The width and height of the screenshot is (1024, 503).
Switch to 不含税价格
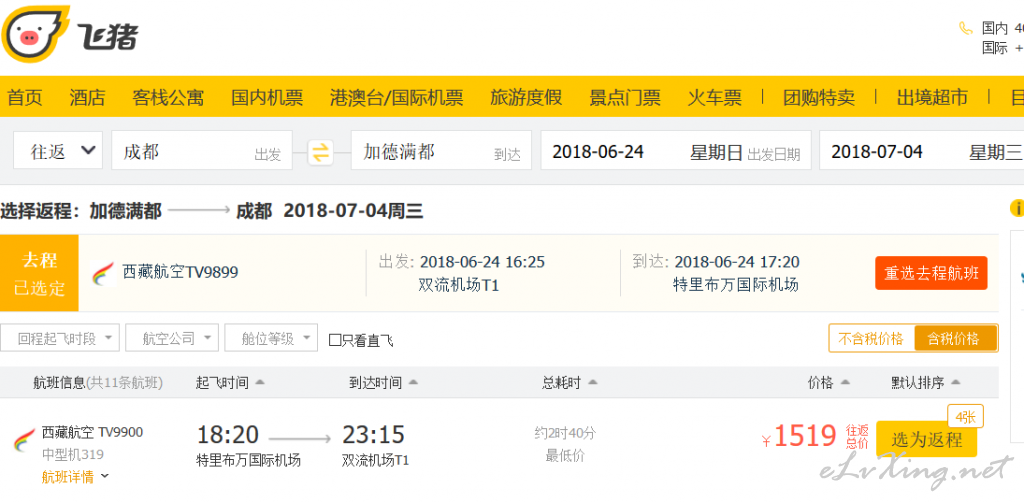871,338
